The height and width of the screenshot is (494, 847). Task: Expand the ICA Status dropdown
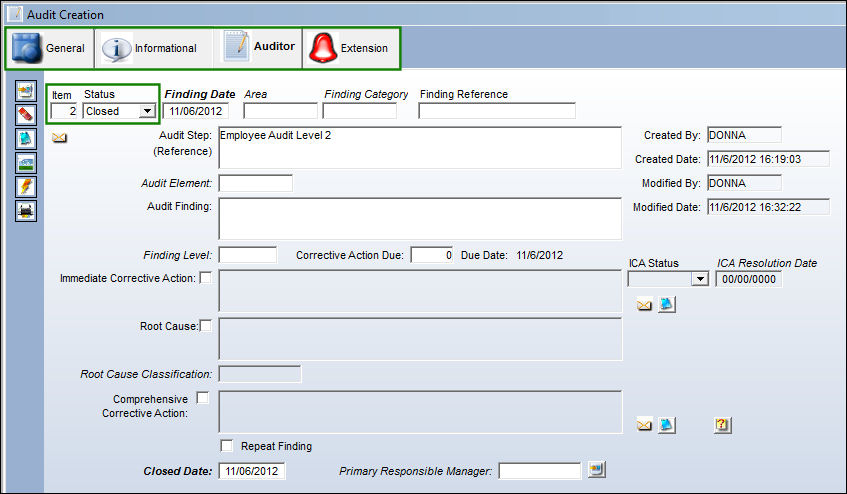tap(700, 279)
